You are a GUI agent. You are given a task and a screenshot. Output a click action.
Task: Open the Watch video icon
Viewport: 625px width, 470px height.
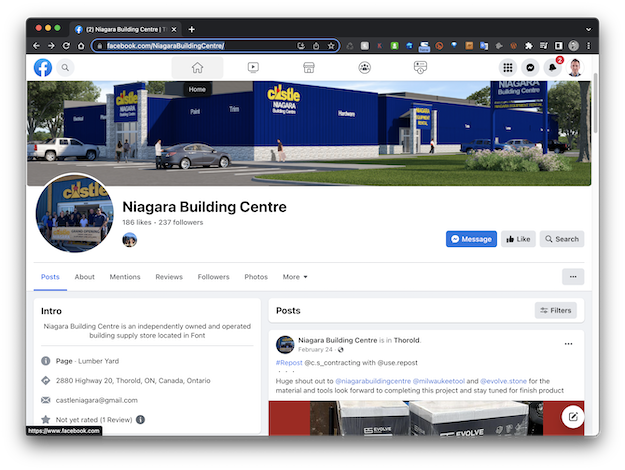tap(253, 67)
